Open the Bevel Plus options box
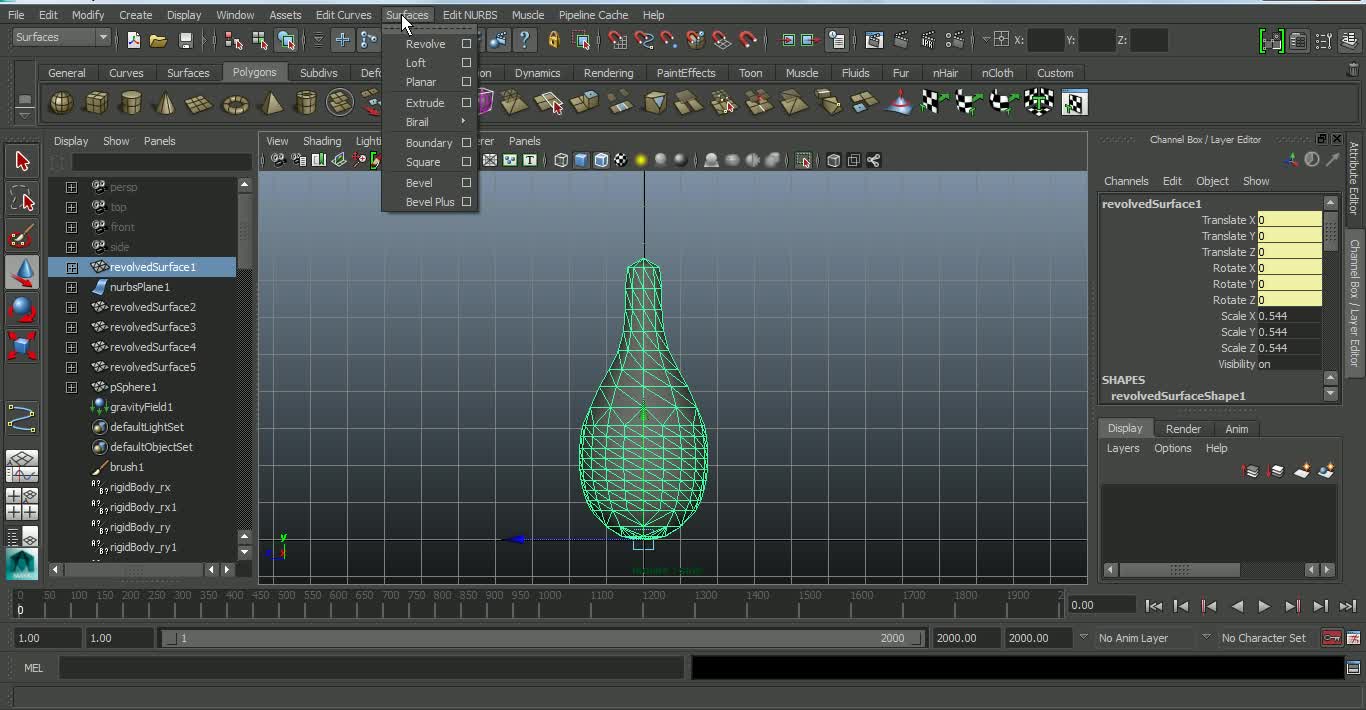Image resolution: width=1366 pixels, height=710 pixels. [x=466, y=202]
